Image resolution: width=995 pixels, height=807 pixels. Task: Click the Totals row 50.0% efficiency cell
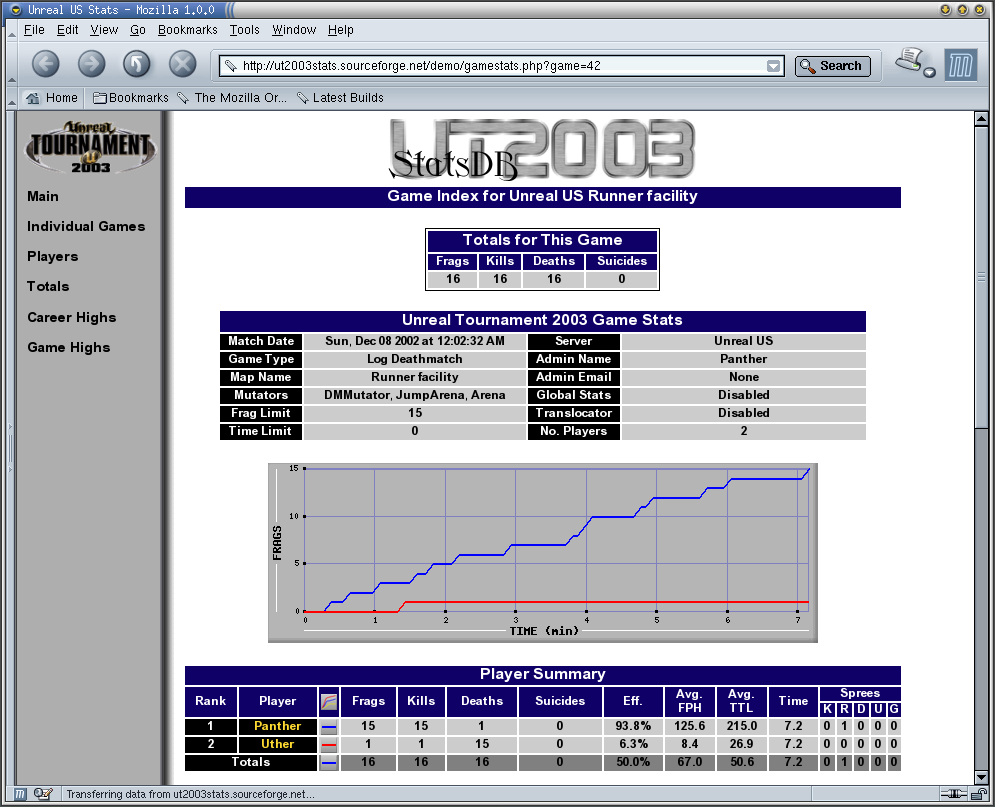coord(633,762)
